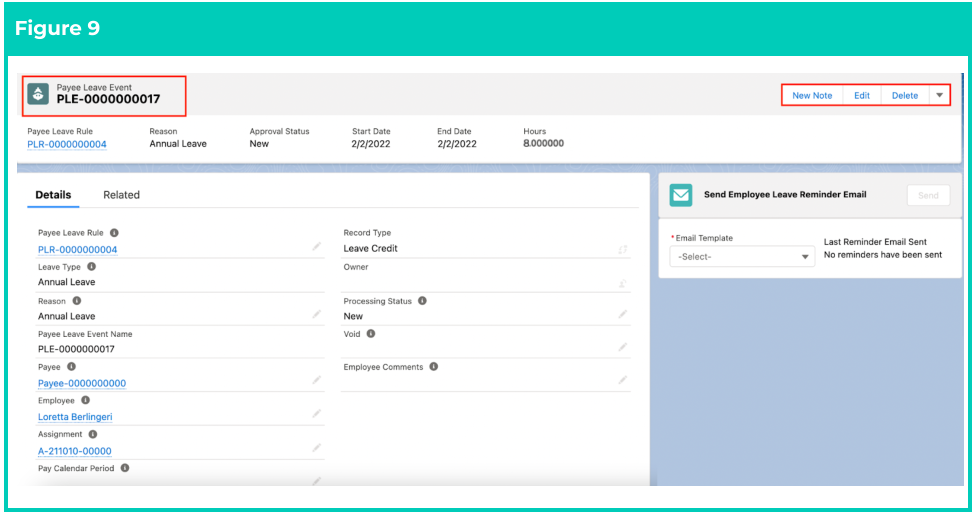
Task: Click the New Note button
Action: pyautogui.click(x=812, y=95)
